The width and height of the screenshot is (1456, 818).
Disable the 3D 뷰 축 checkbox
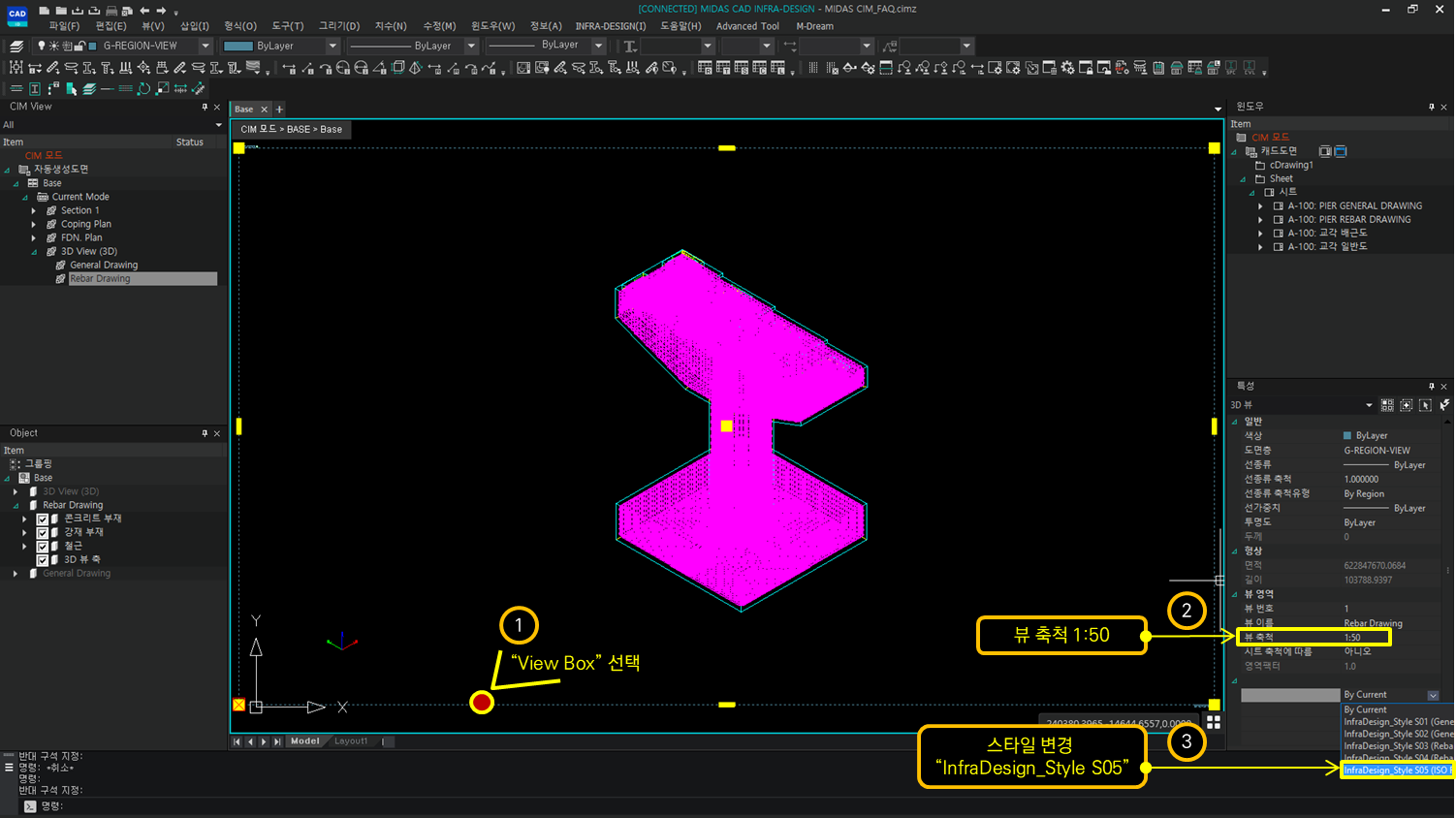click(x=43, y=560)
